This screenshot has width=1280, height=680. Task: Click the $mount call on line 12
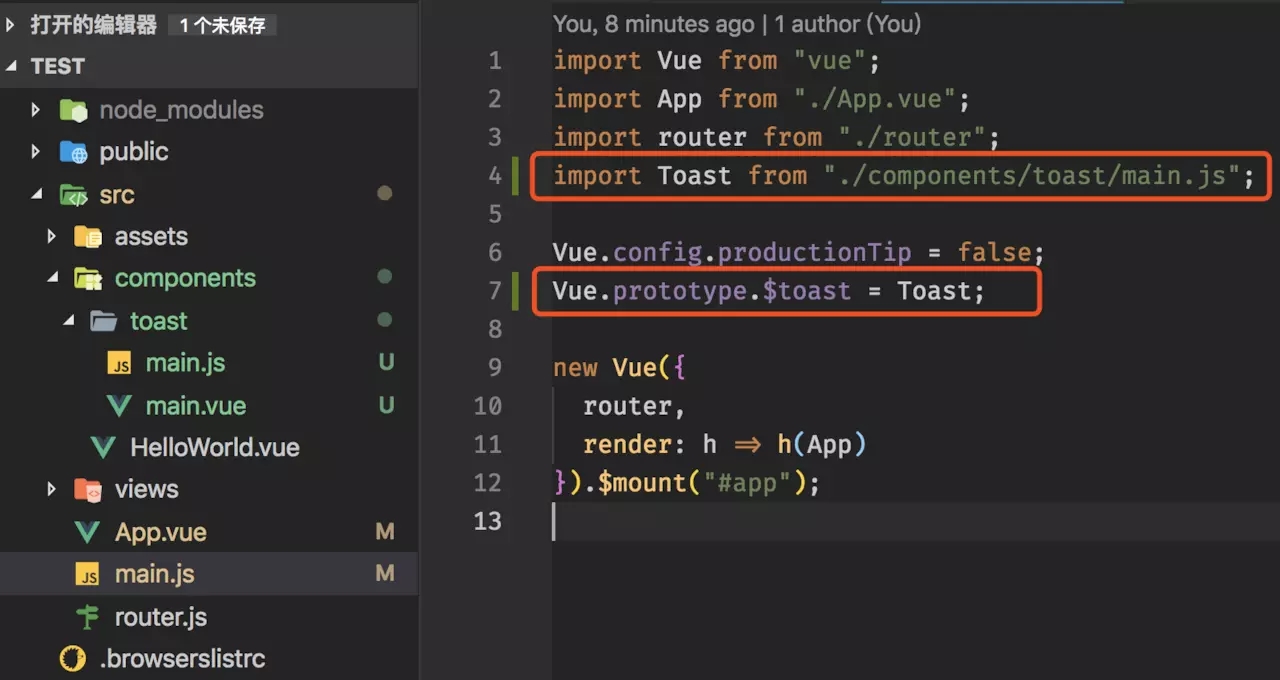click(642, 483)
